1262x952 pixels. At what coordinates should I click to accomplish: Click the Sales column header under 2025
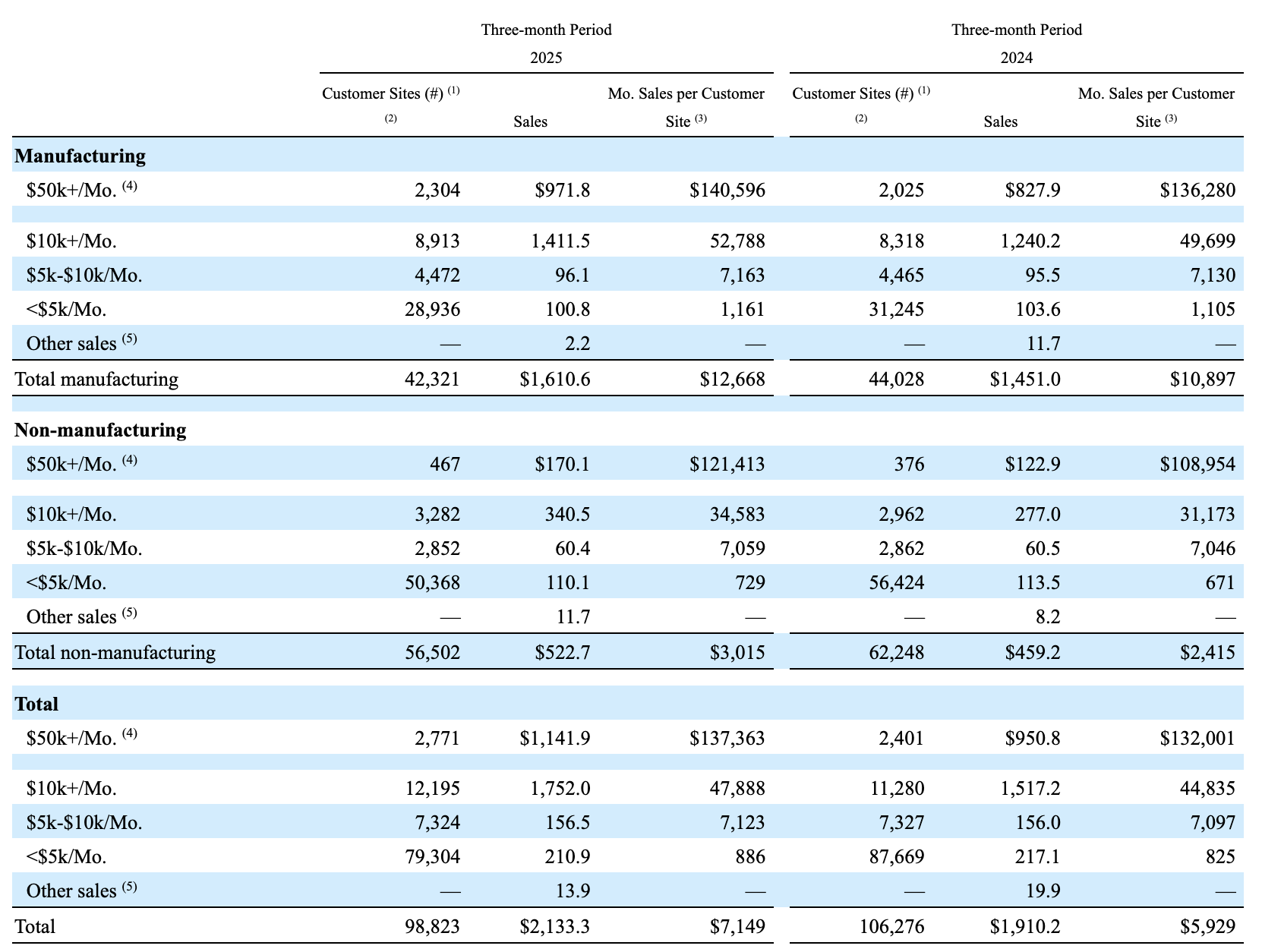pyautogui.click(x=528, y=121)
